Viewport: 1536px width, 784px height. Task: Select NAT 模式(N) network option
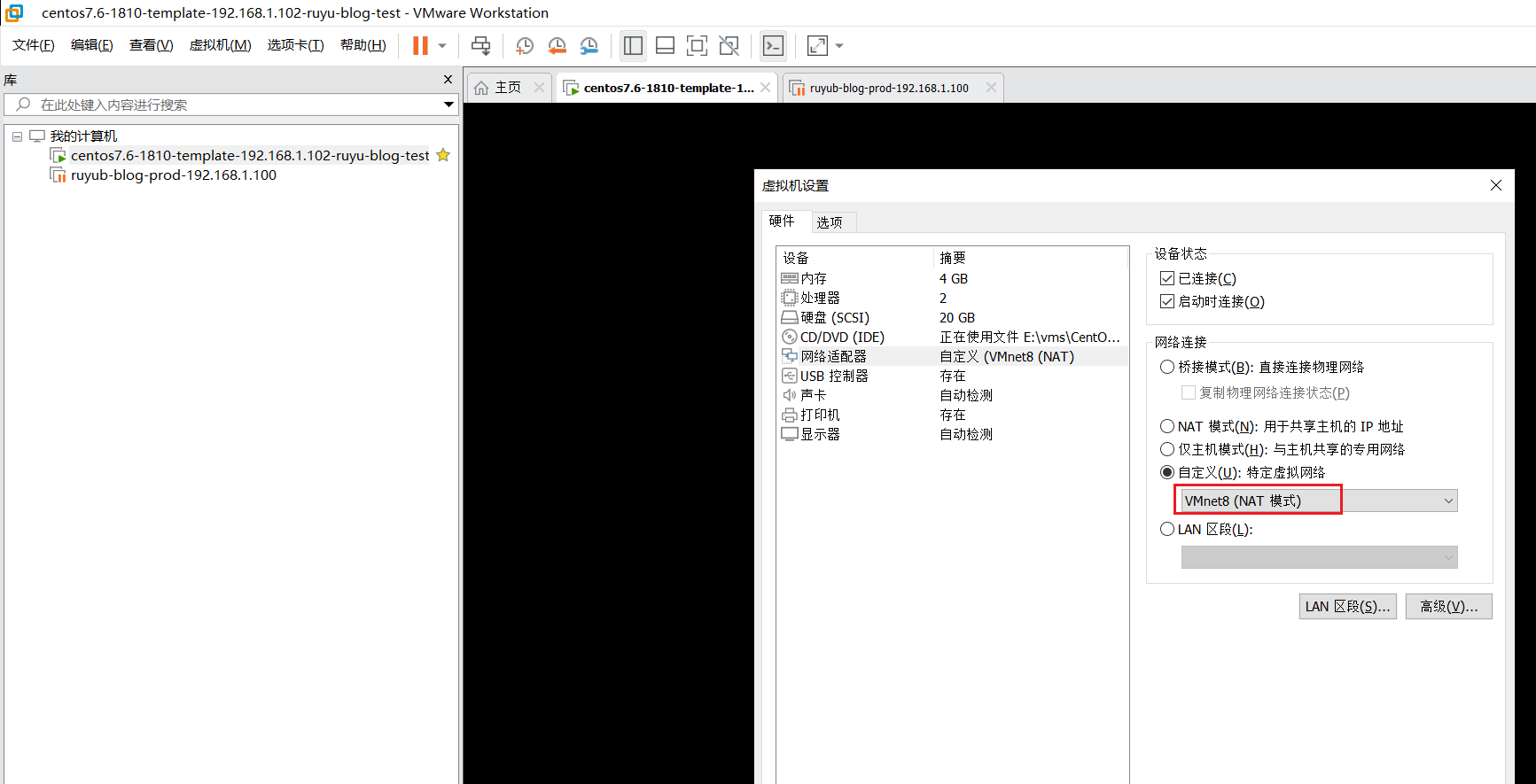tap(1167, 426)
